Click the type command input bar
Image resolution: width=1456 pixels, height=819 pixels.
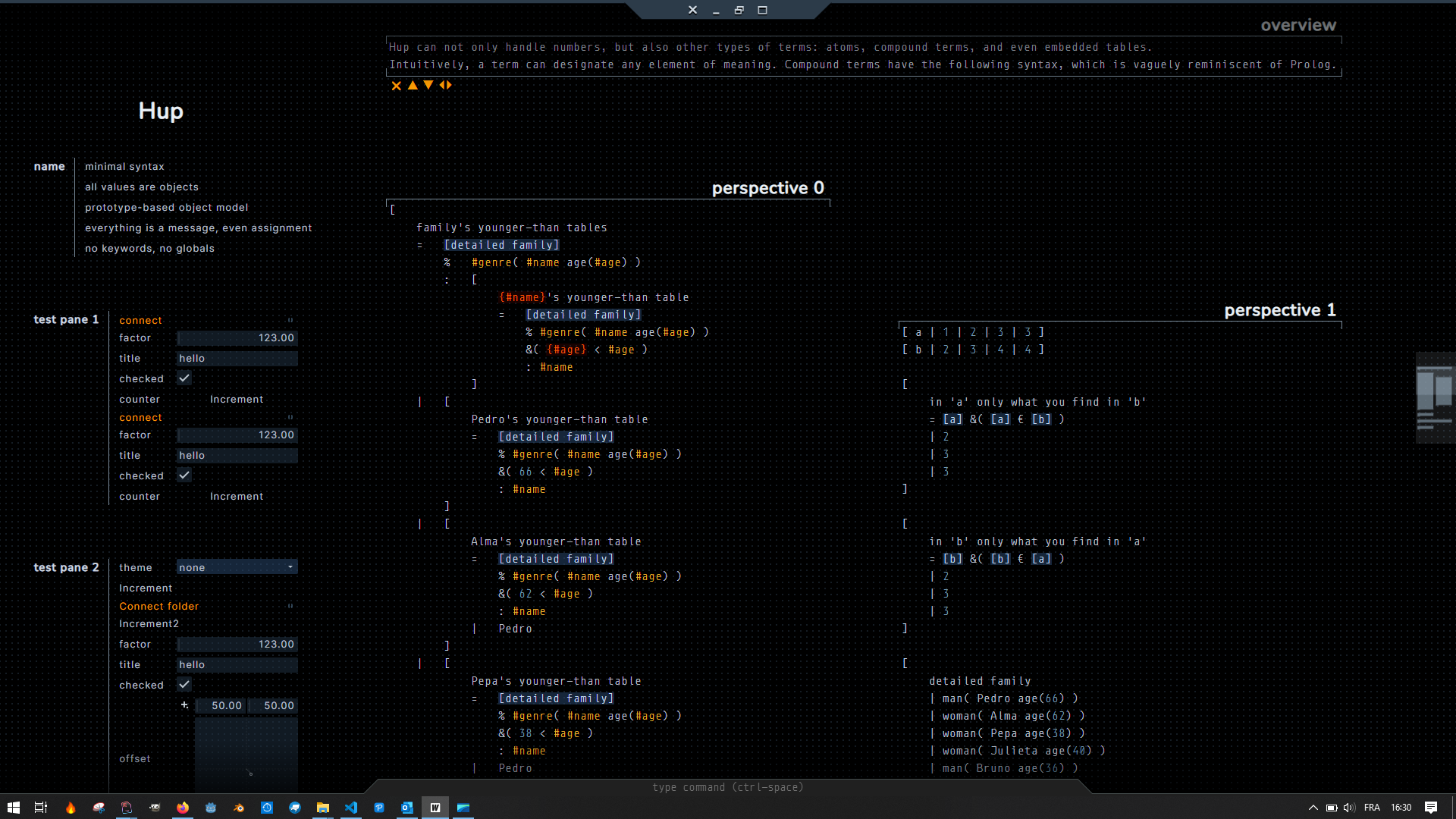click(728, 787)
